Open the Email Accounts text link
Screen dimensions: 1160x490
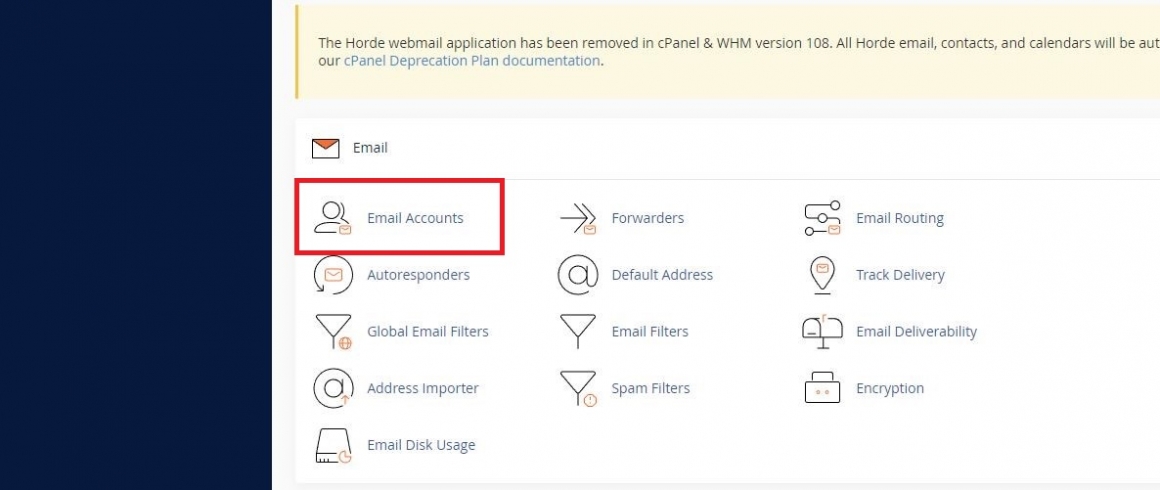coord(415,218)
